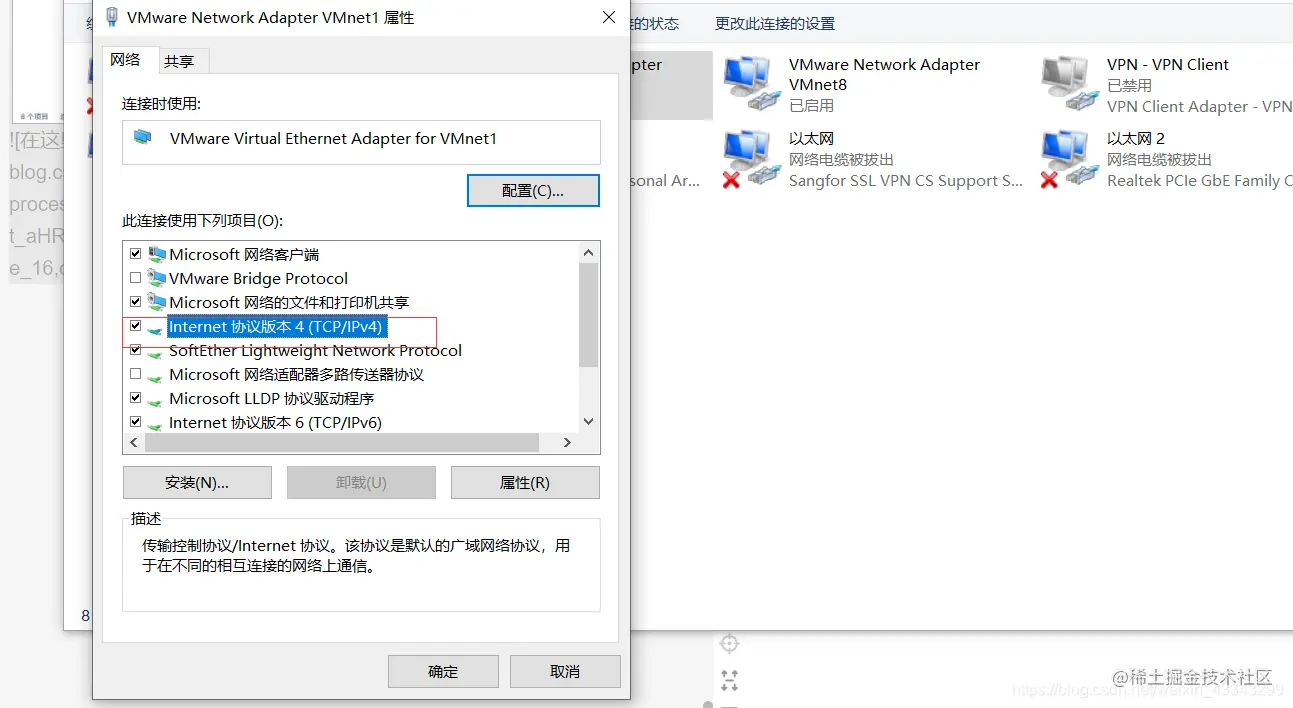Image resolution: width=1293 pixels, height=708 pixels.
Task: Open the 更改此连接的设置 menu item
Action: pyautogui.click(x=775, y=23)
